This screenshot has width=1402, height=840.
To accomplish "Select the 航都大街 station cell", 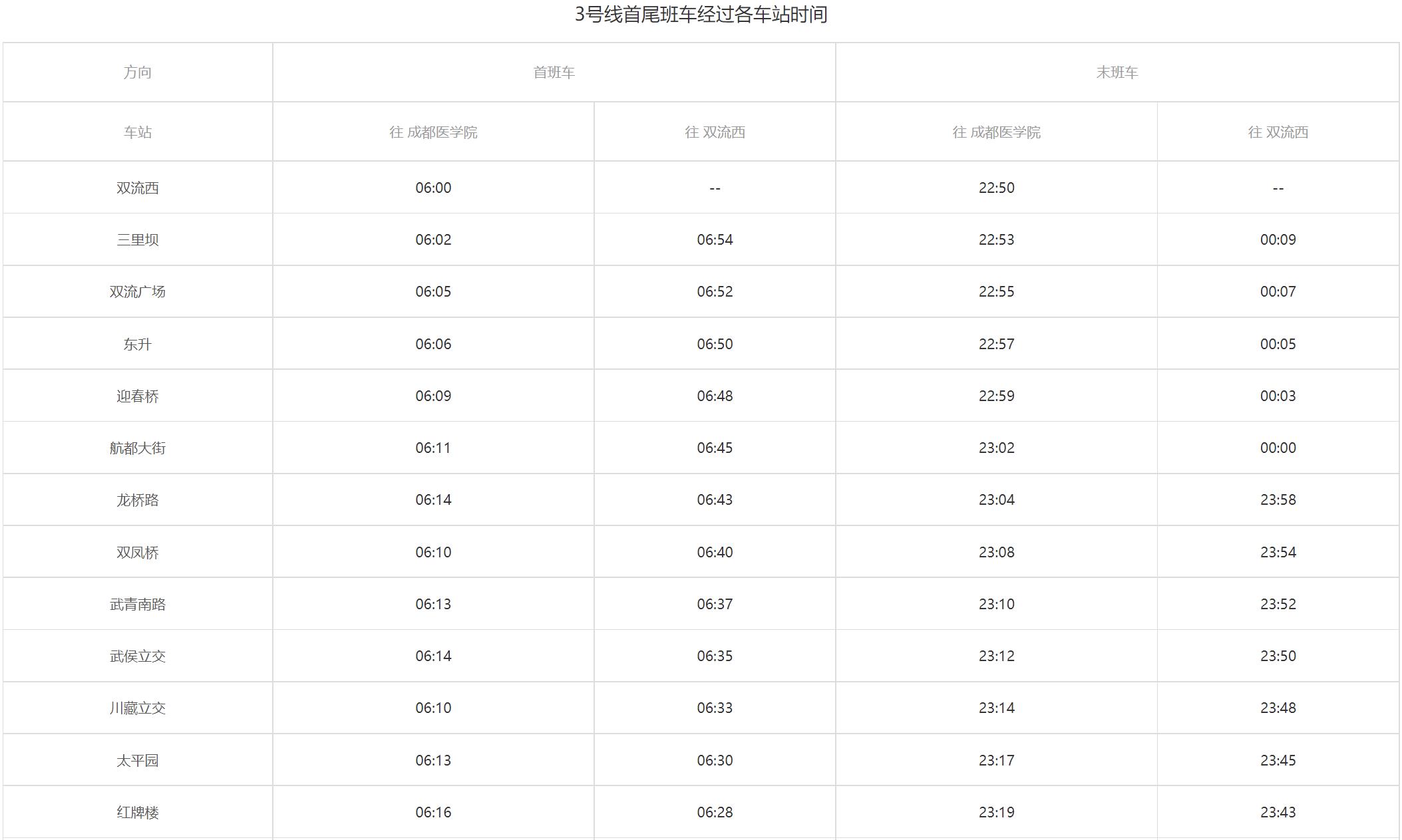I will click(x=138, y=448).
